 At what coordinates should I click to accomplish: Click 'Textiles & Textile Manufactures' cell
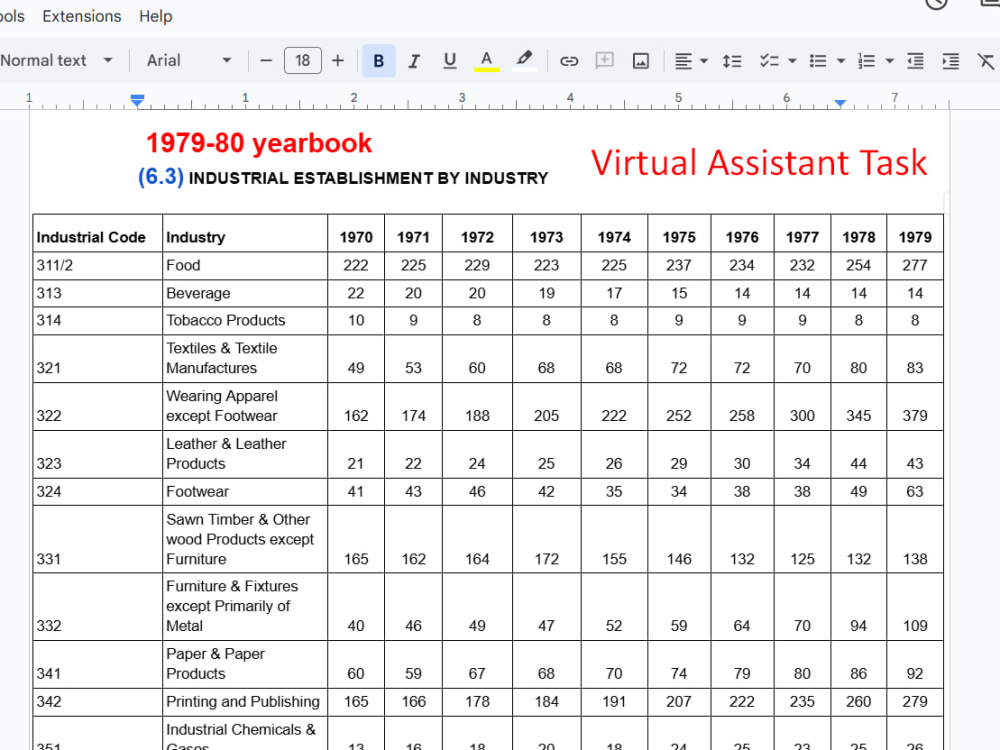(x=245, y=358)
